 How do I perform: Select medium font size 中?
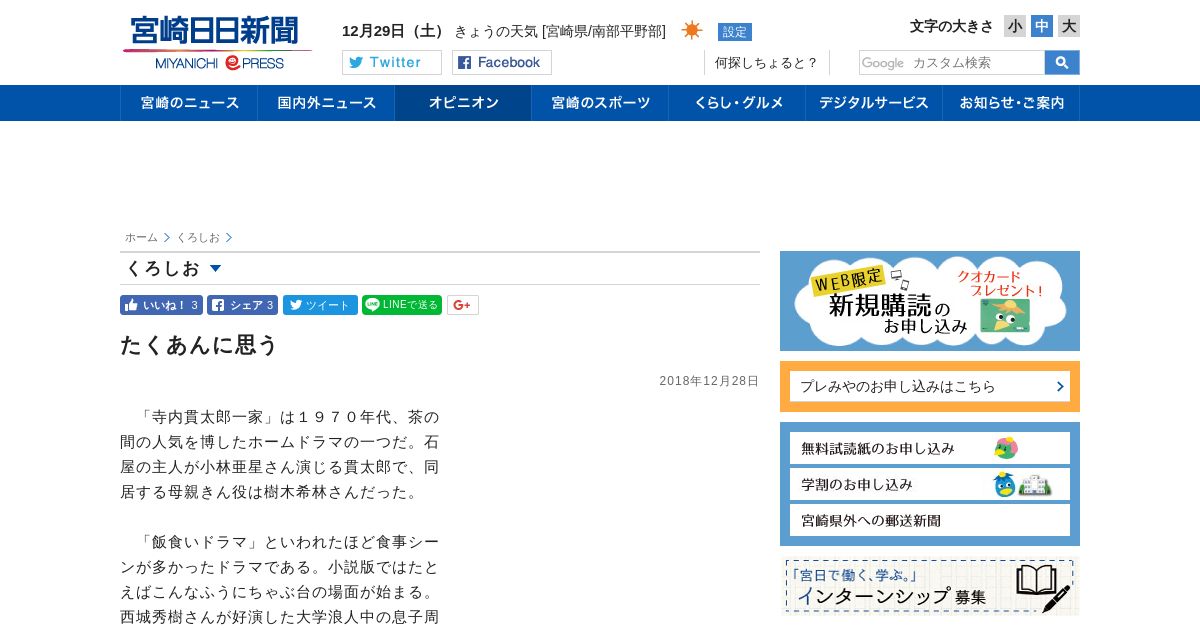(1042, 26)
